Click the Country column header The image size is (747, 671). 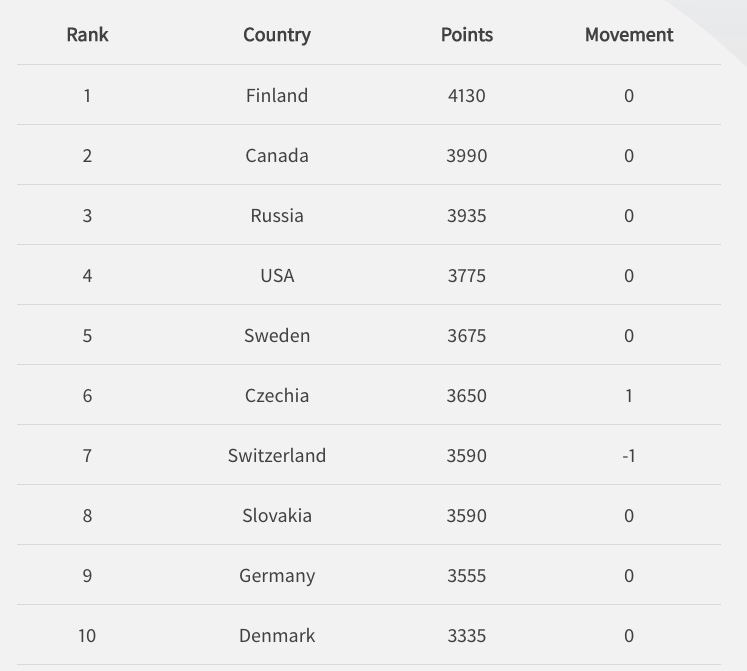pos(277,35)
